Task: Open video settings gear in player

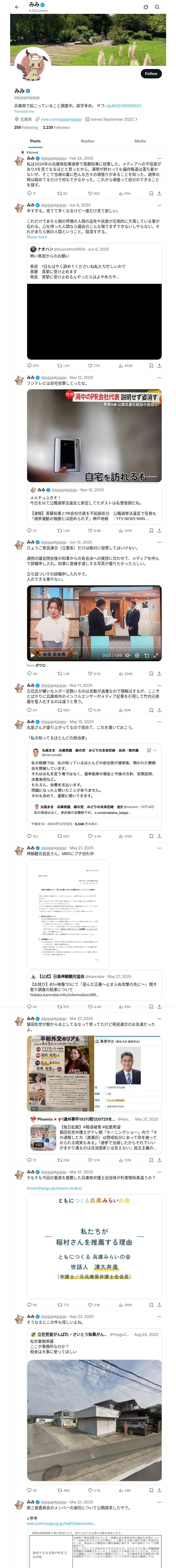Action: [137, 656]
